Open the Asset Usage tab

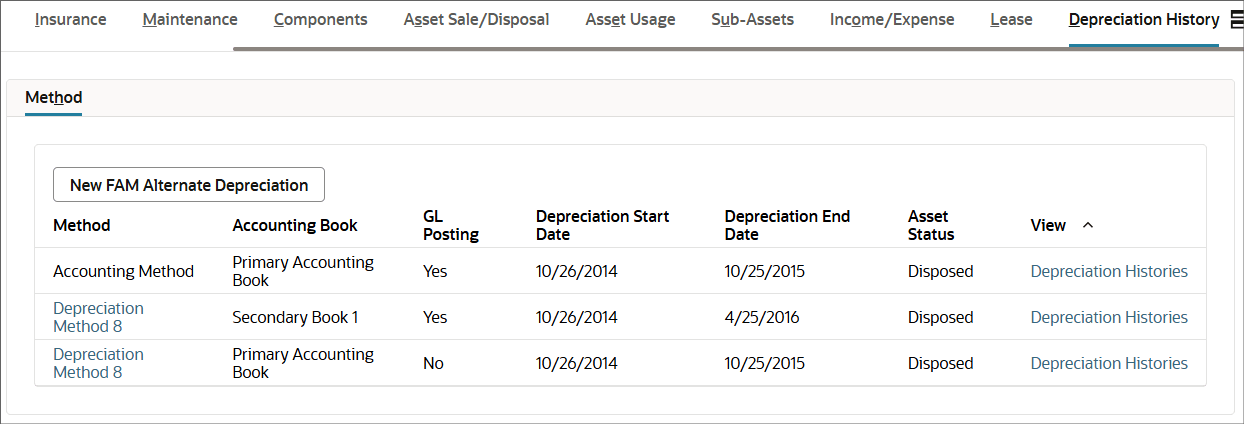point(630,19)
